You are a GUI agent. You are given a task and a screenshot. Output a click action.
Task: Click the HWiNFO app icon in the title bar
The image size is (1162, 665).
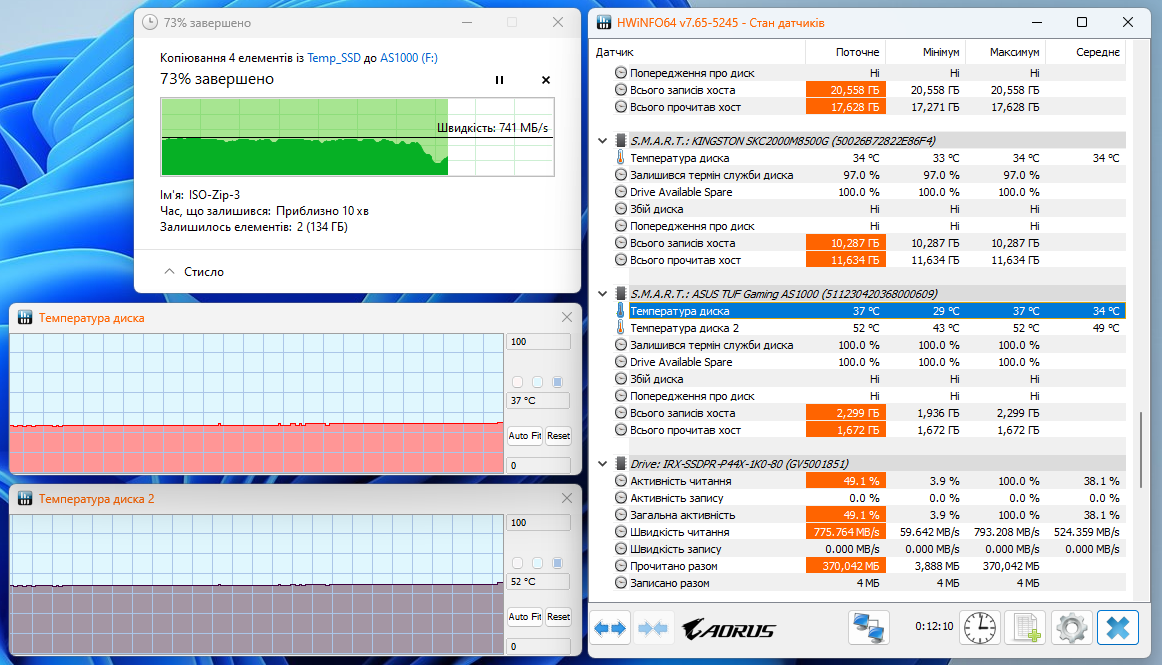pos(604,22)
